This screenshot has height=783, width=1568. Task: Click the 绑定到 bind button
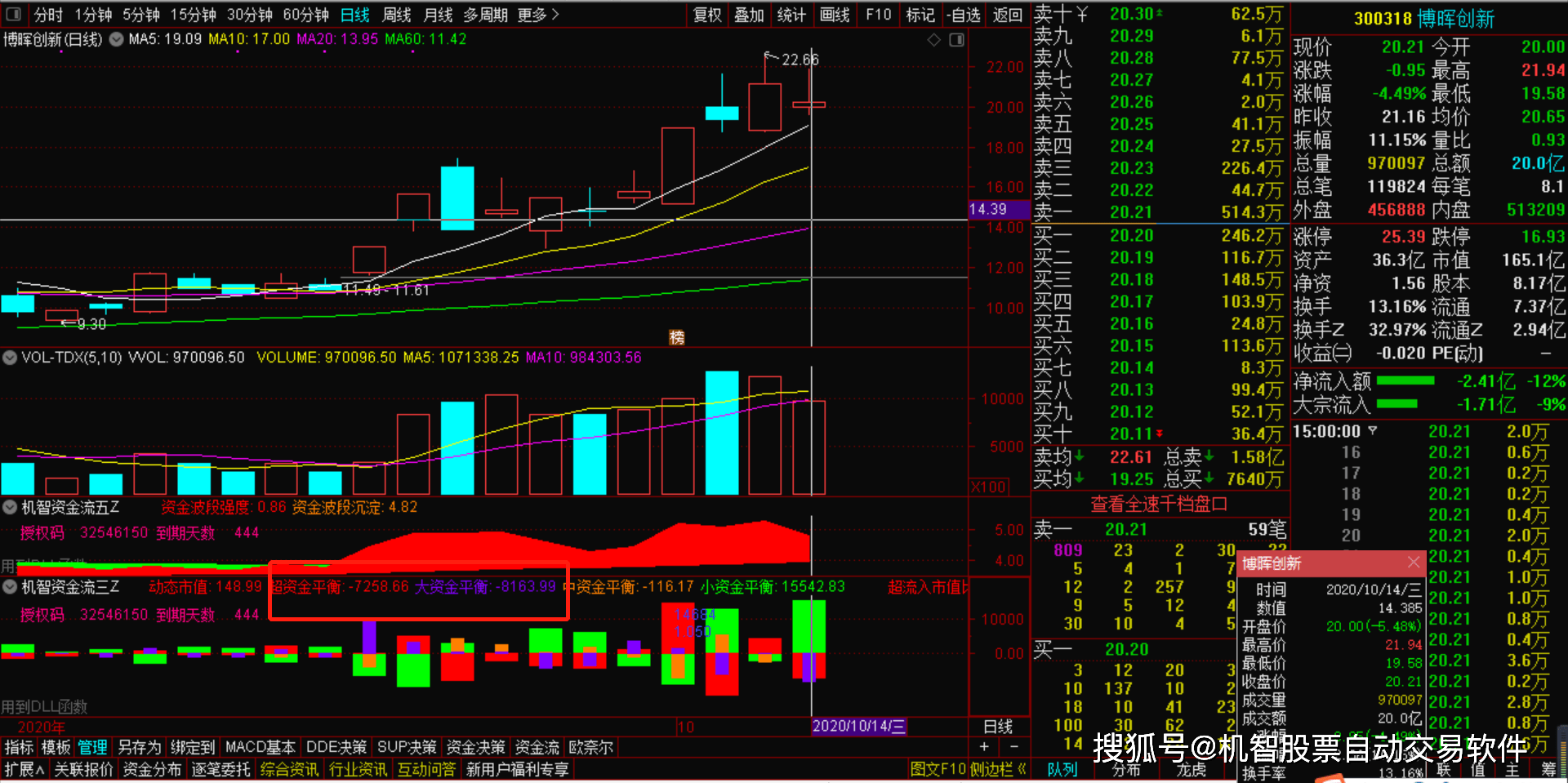tap(193, 747)
